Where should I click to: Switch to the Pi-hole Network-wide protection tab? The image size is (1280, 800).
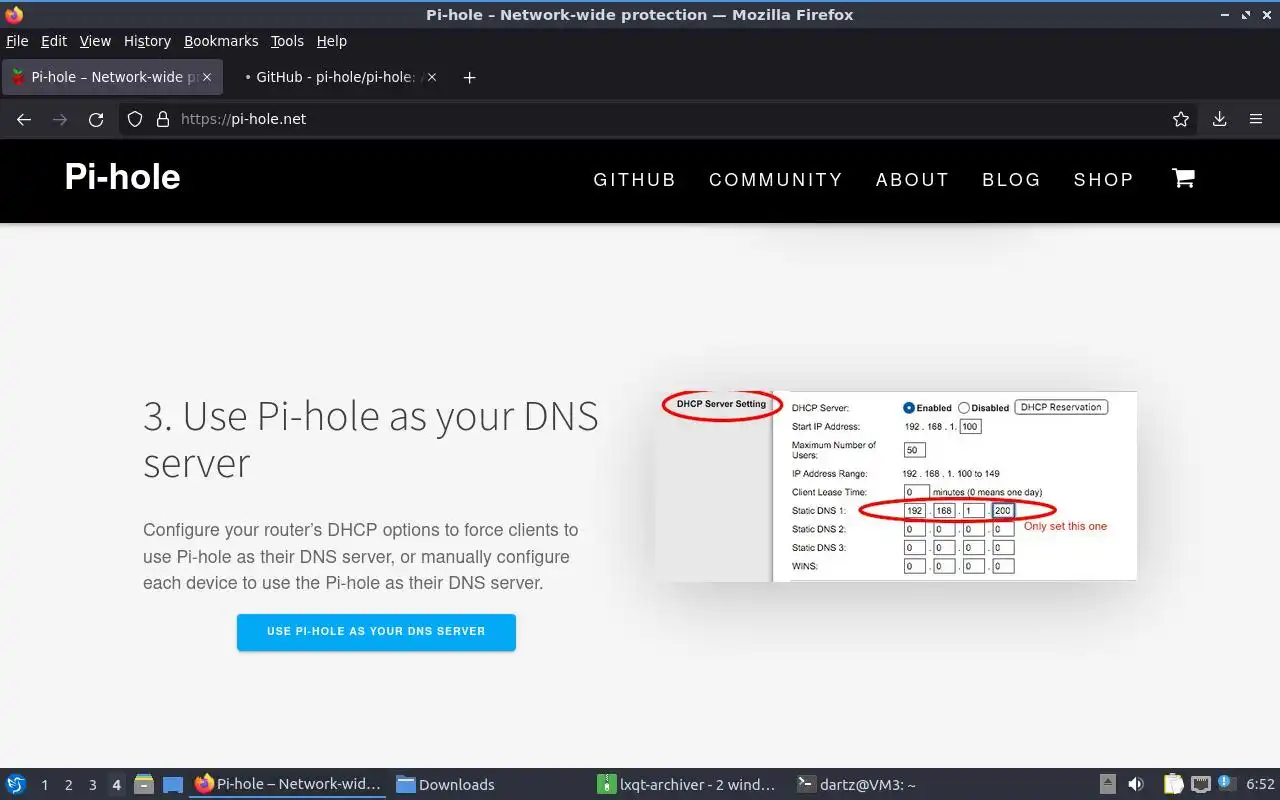[x=111, y=77]
